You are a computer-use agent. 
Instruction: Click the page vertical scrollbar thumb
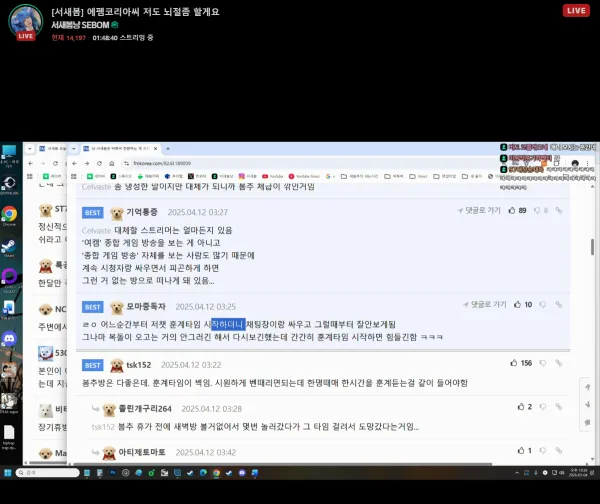[x=592, y=247]
